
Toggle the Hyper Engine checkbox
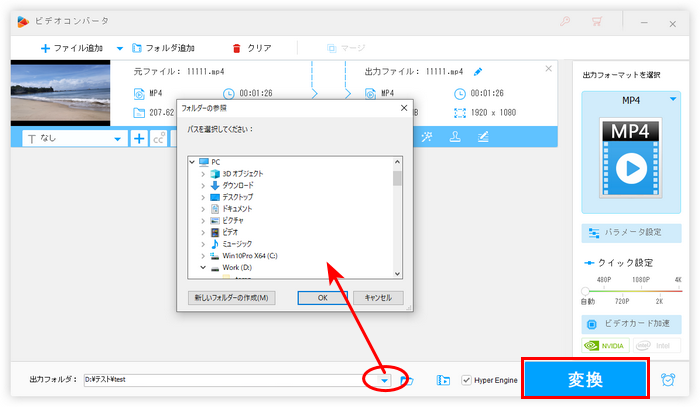[466, 380]
